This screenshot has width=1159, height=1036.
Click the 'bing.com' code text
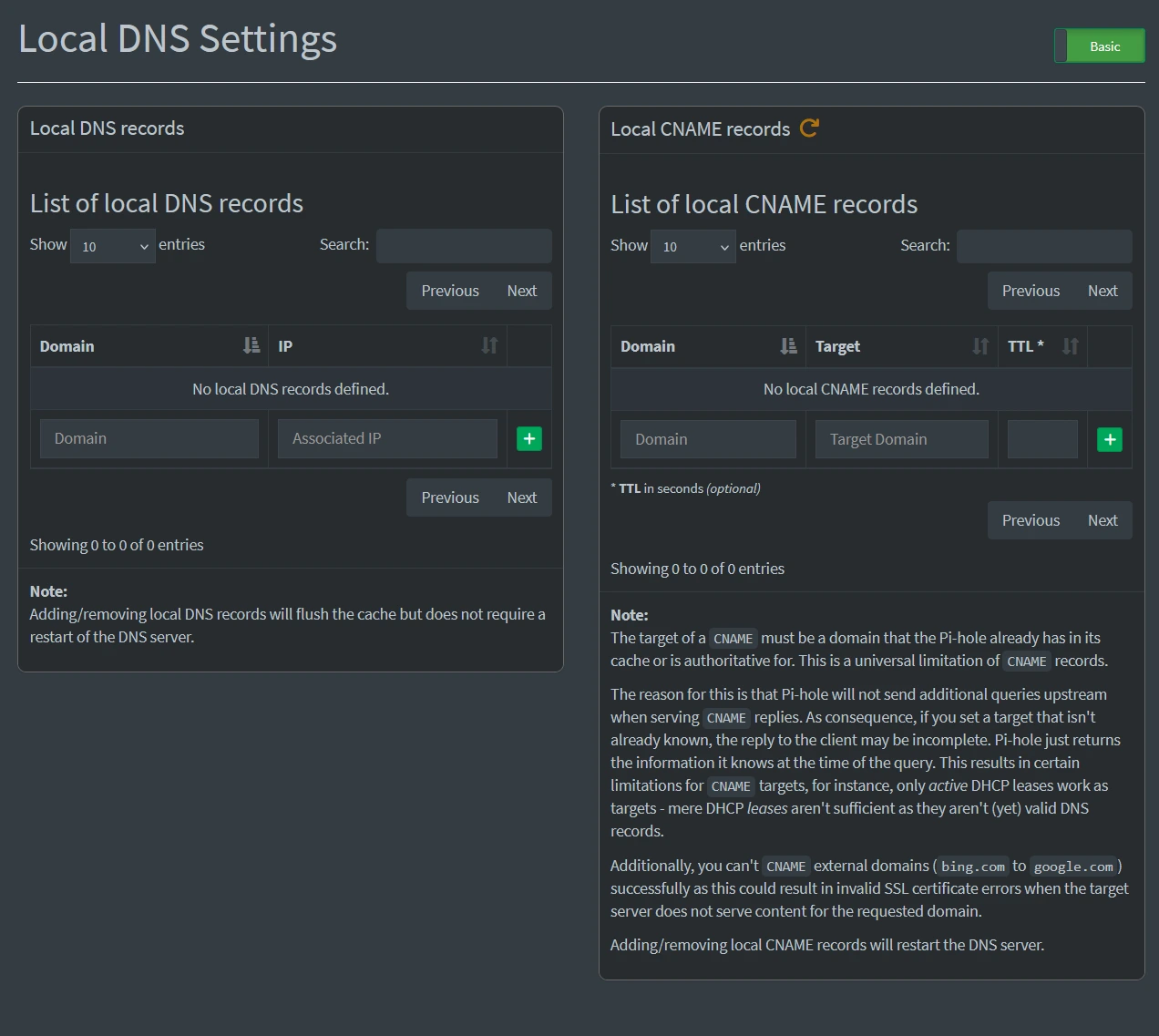pos(973,867)
